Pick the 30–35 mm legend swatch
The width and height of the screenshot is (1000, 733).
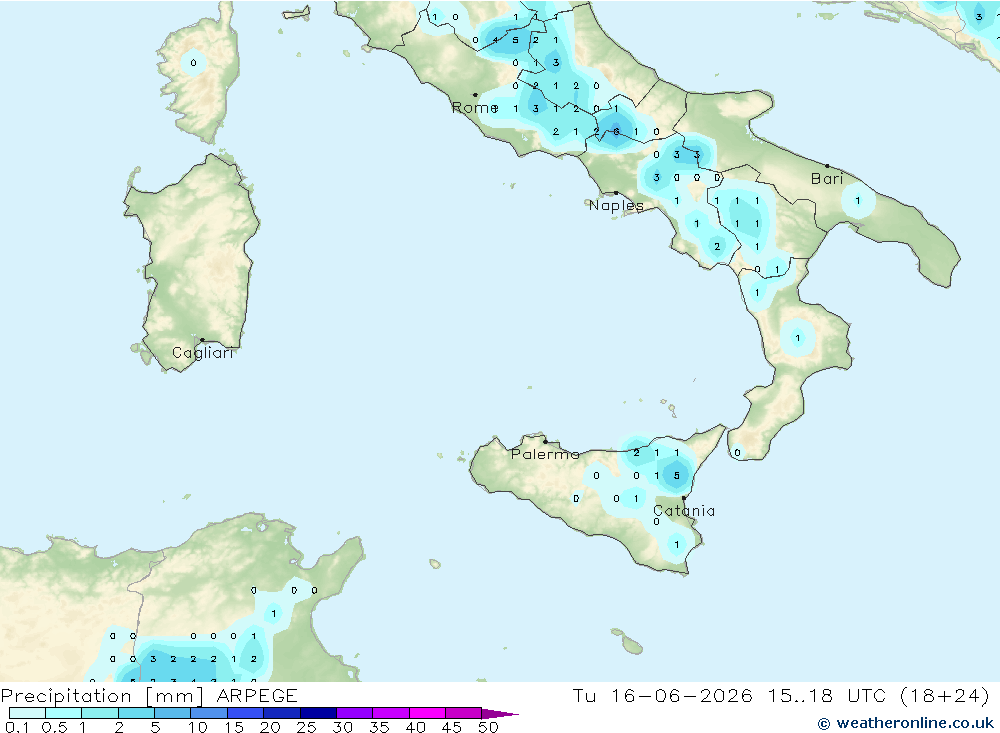click(355, 713)
